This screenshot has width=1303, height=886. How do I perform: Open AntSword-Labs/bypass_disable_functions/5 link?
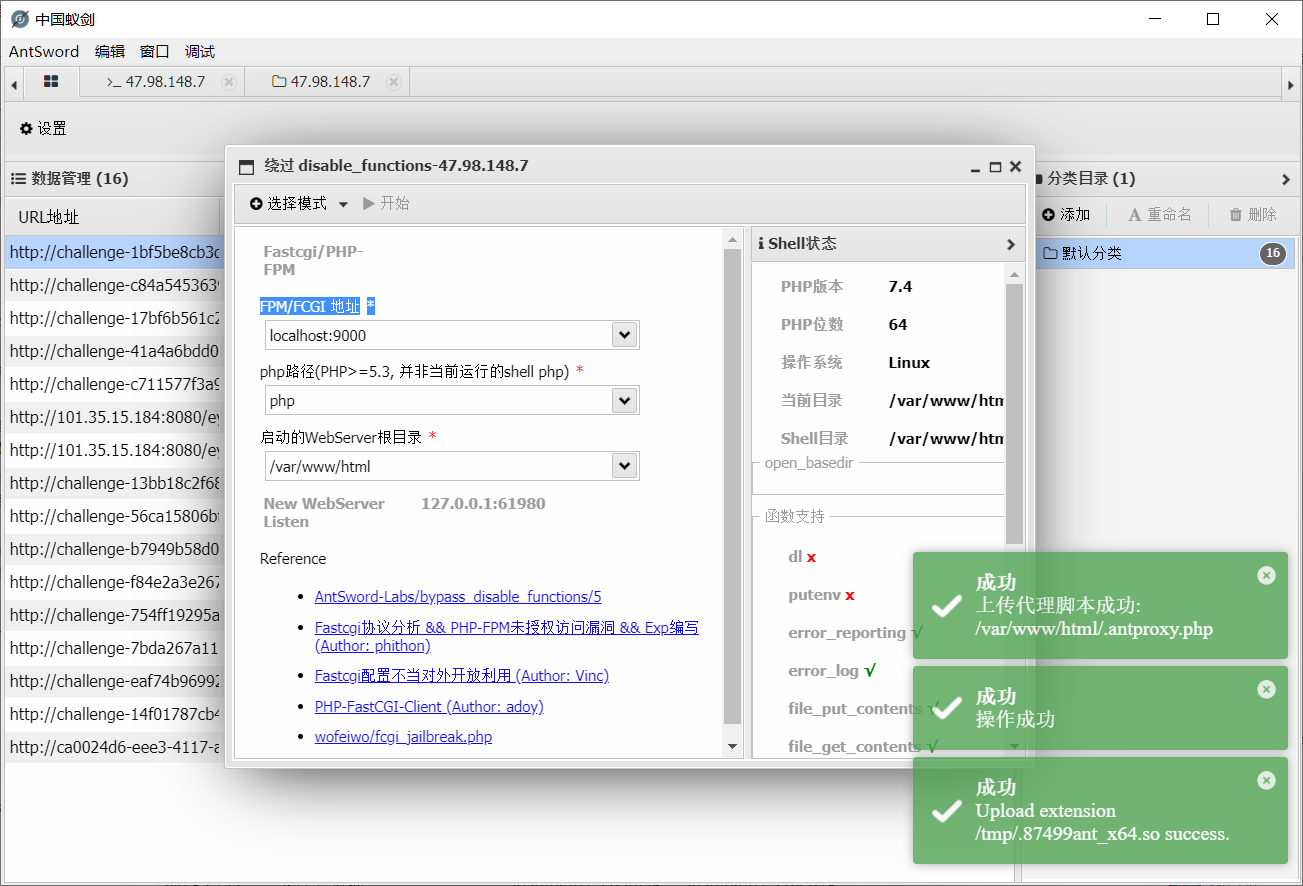458,596
